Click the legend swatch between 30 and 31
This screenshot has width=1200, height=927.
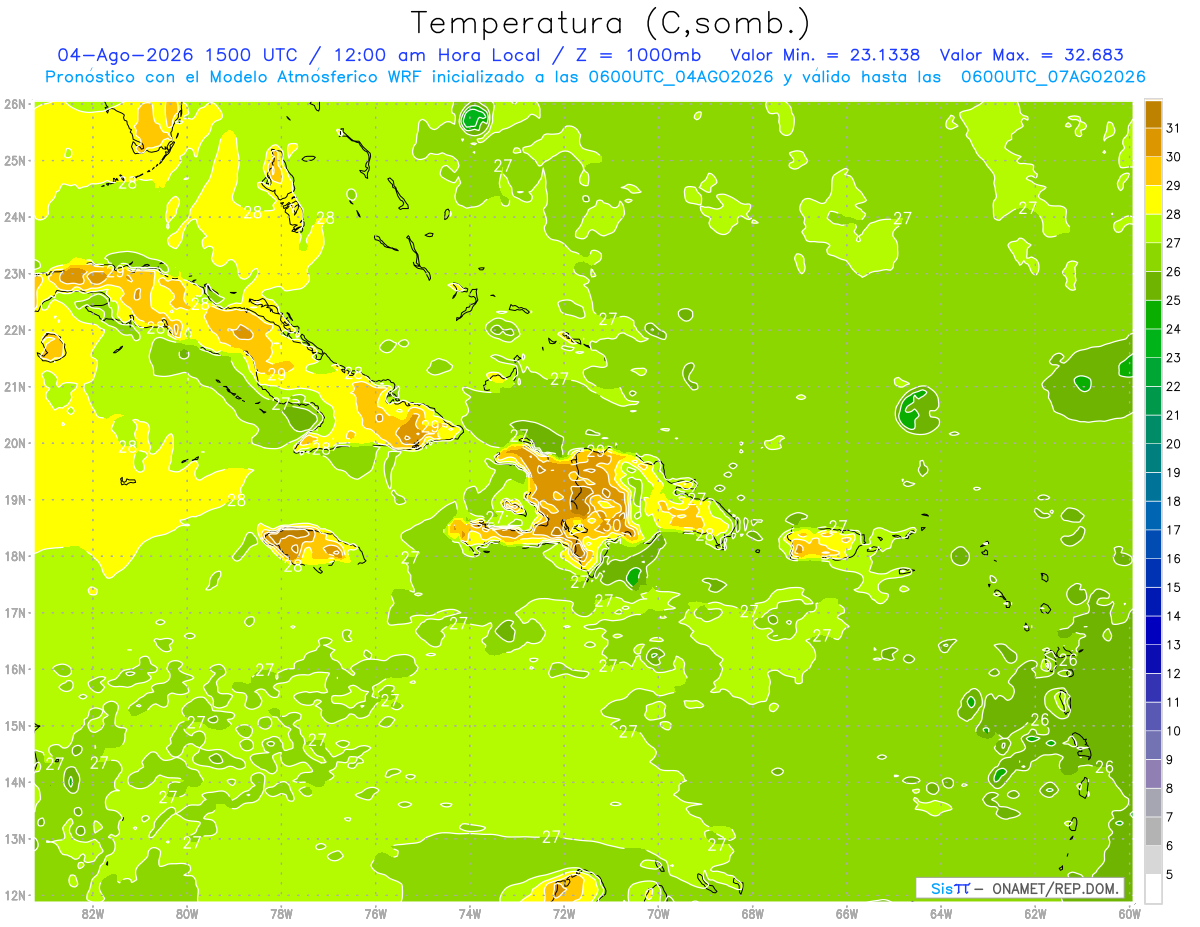(x=1153, y=142)
